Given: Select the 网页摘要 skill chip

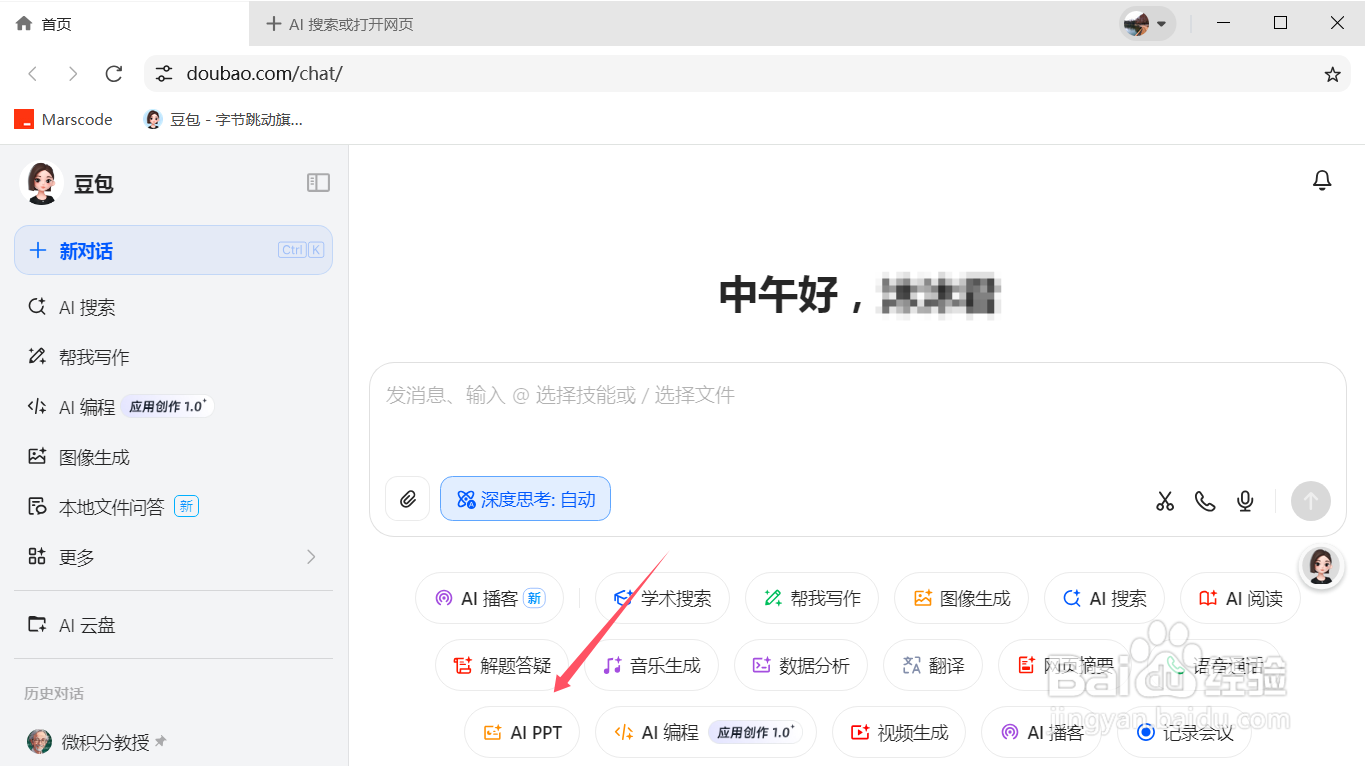Looking at the screenshot, I should coord(1064,665).
